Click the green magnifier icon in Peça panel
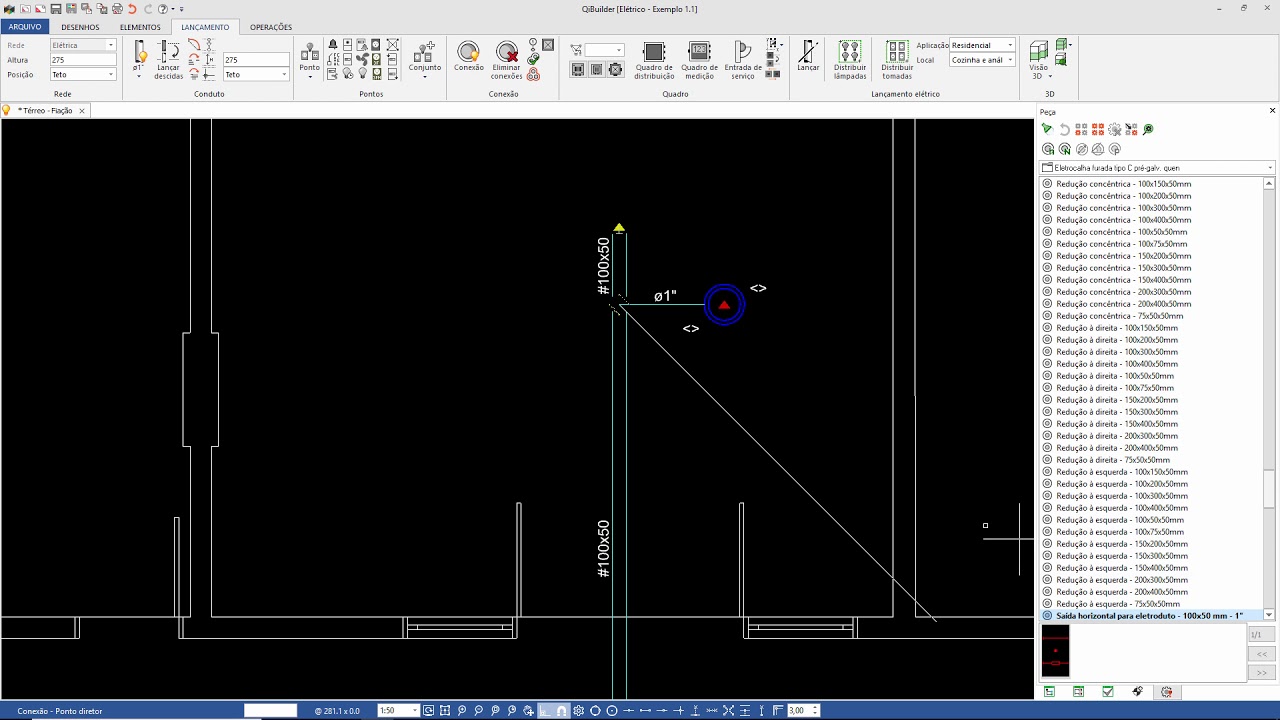1280x720 pixels. [x=1148, y=129]
